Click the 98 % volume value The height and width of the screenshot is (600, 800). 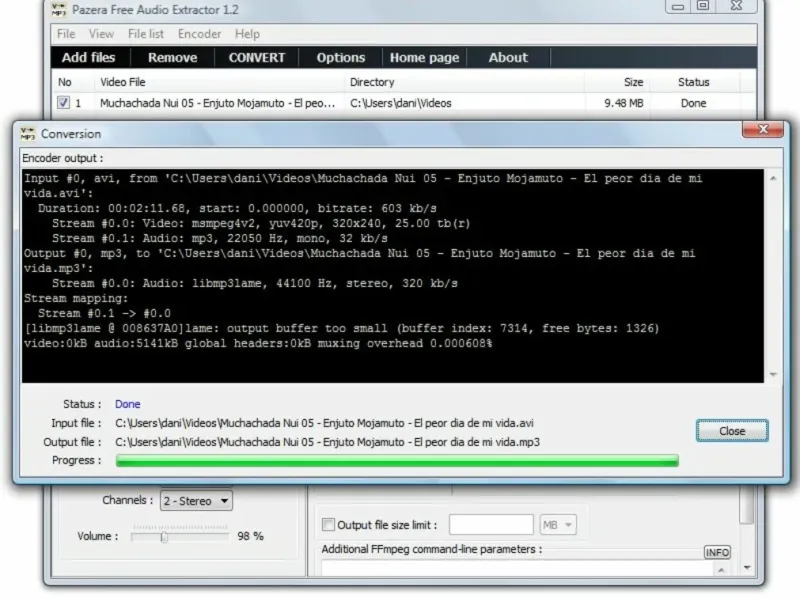[251, 536]
